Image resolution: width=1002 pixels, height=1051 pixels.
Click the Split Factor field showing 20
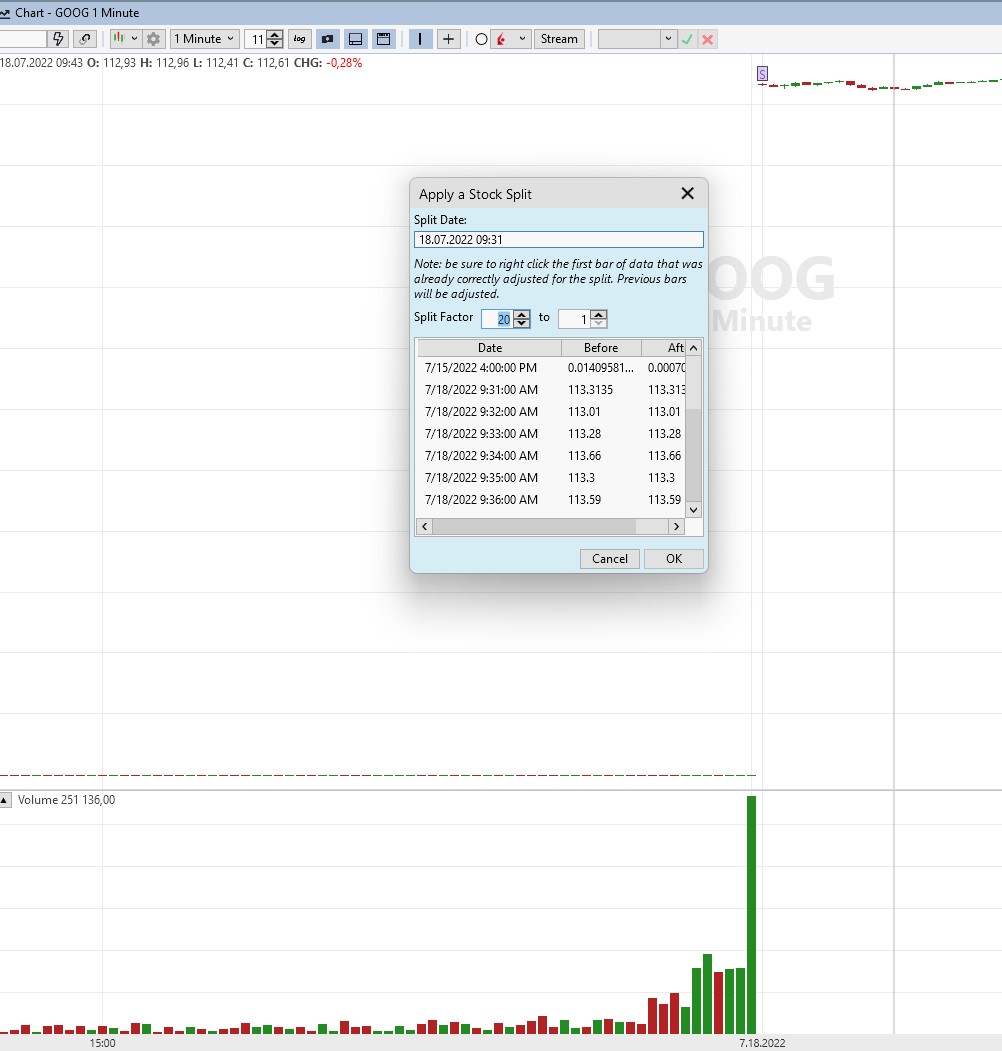pos(497,319)
